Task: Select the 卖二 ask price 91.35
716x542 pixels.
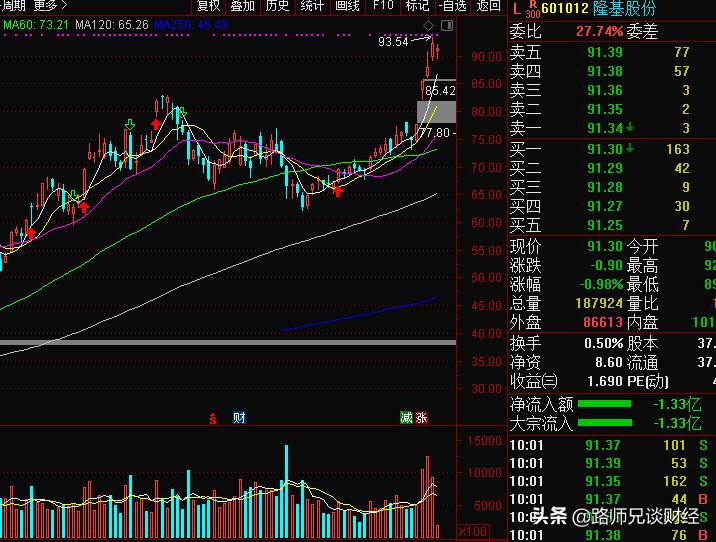Action: tap(605, 110)
